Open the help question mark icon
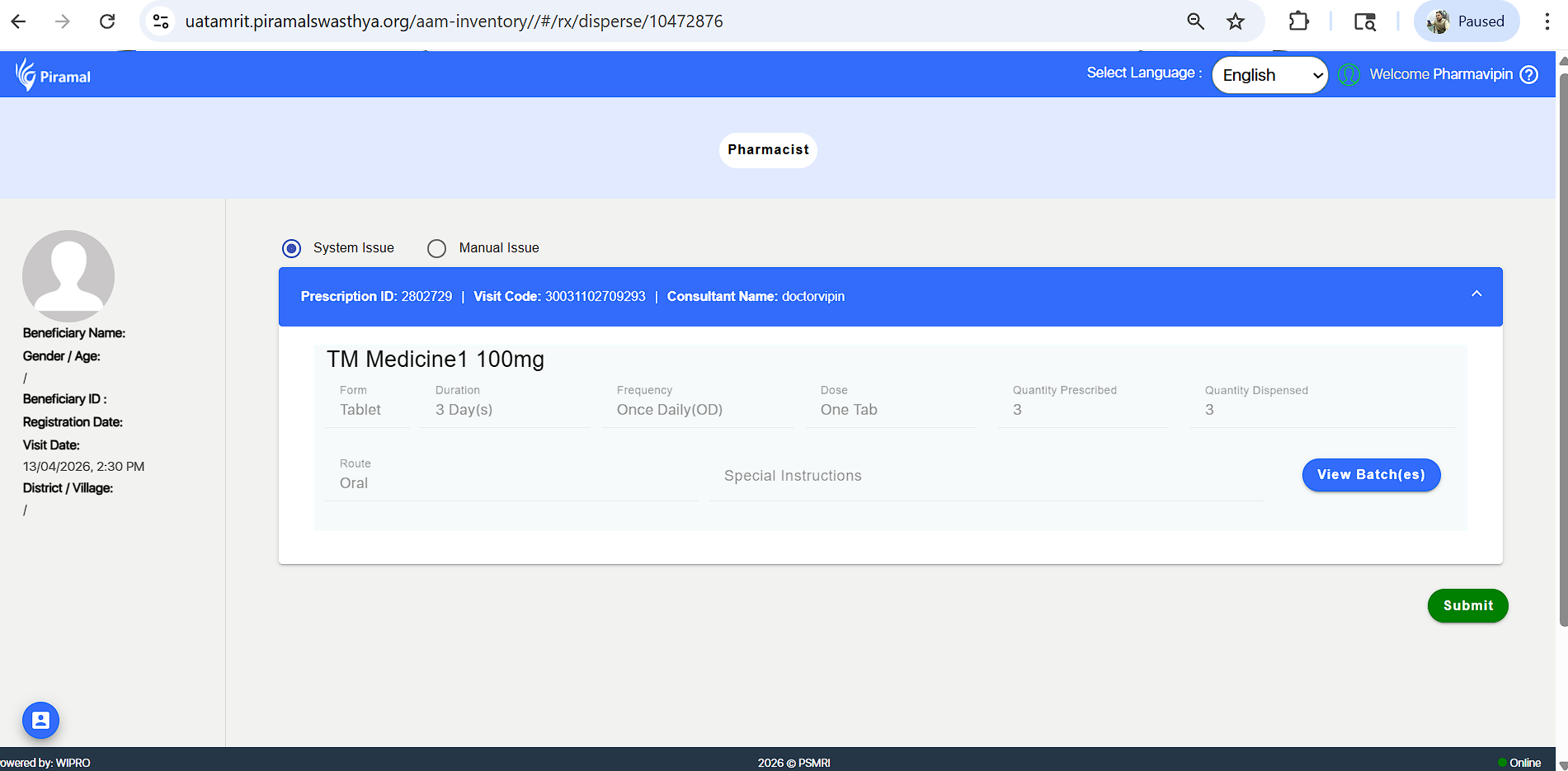Image resolution: width=1568 pixels, height=771 pixels. pos(1528,74)
